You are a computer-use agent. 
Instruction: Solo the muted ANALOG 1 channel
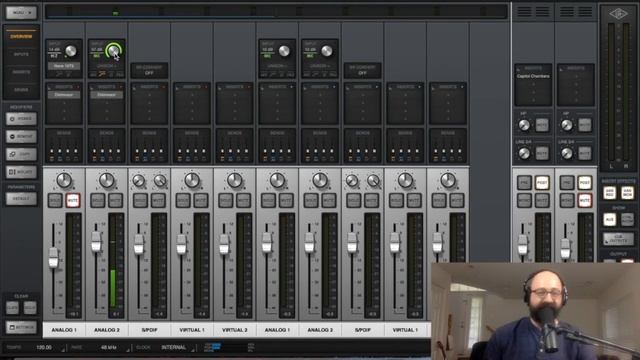(x=55, y=200)
